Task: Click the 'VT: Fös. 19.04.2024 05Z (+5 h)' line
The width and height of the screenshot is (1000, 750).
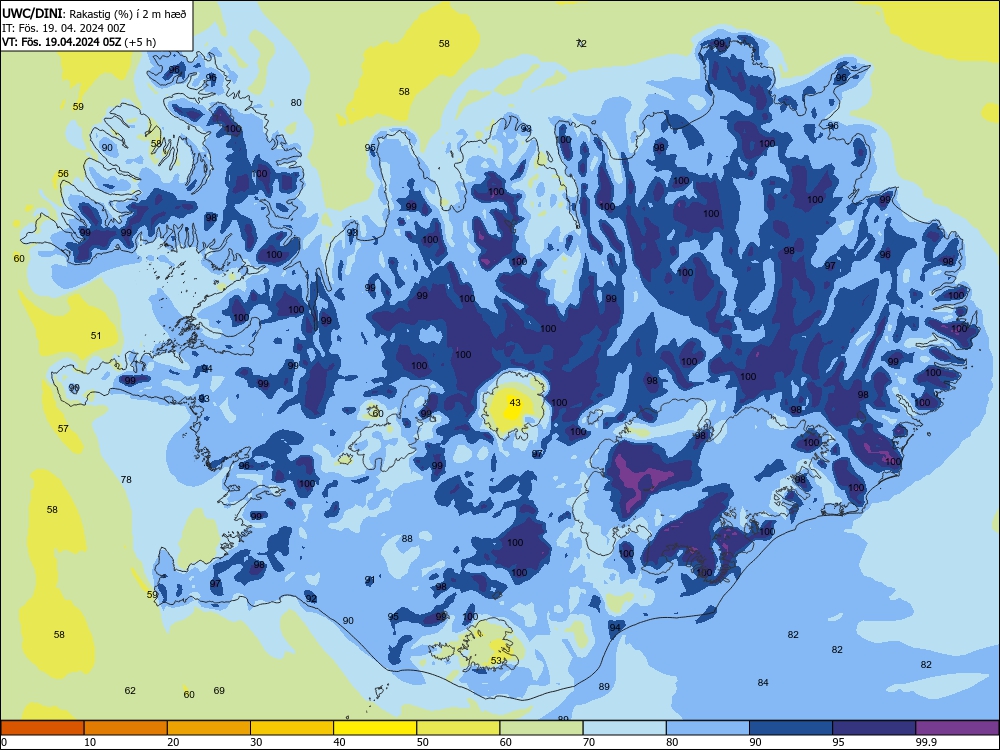Action: click(79, 42)
